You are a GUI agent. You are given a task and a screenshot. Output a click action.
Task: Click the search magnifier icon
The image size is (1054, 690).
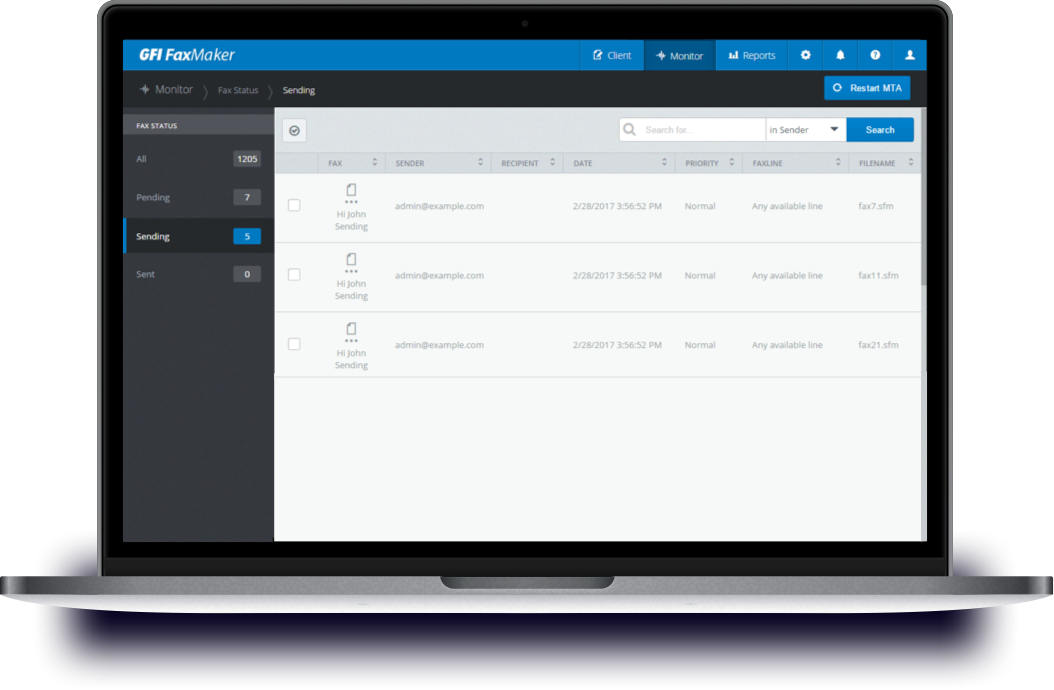click(629, 129)
